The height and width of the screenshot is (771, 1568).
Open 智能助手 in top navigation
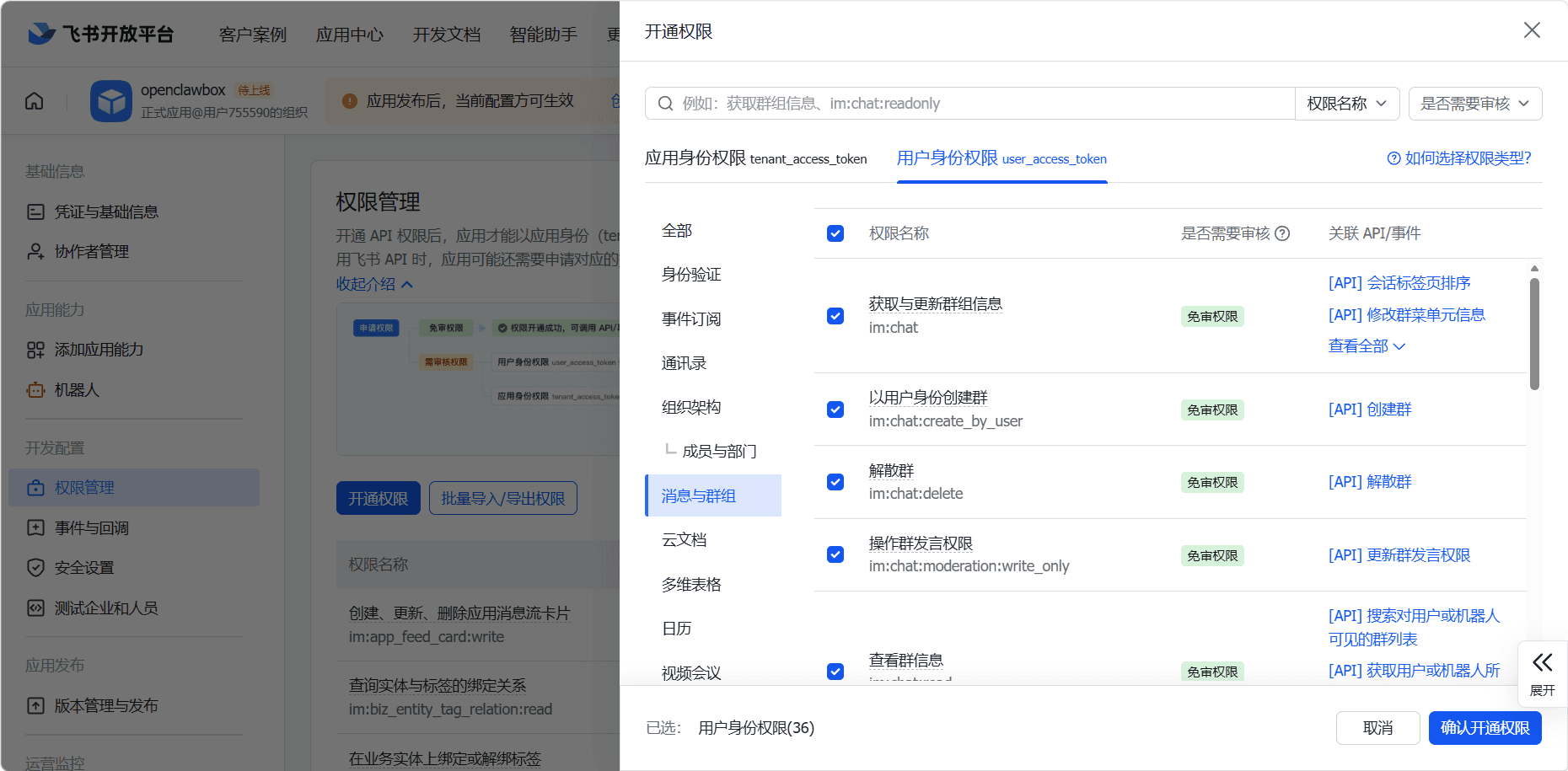point(544,35)
